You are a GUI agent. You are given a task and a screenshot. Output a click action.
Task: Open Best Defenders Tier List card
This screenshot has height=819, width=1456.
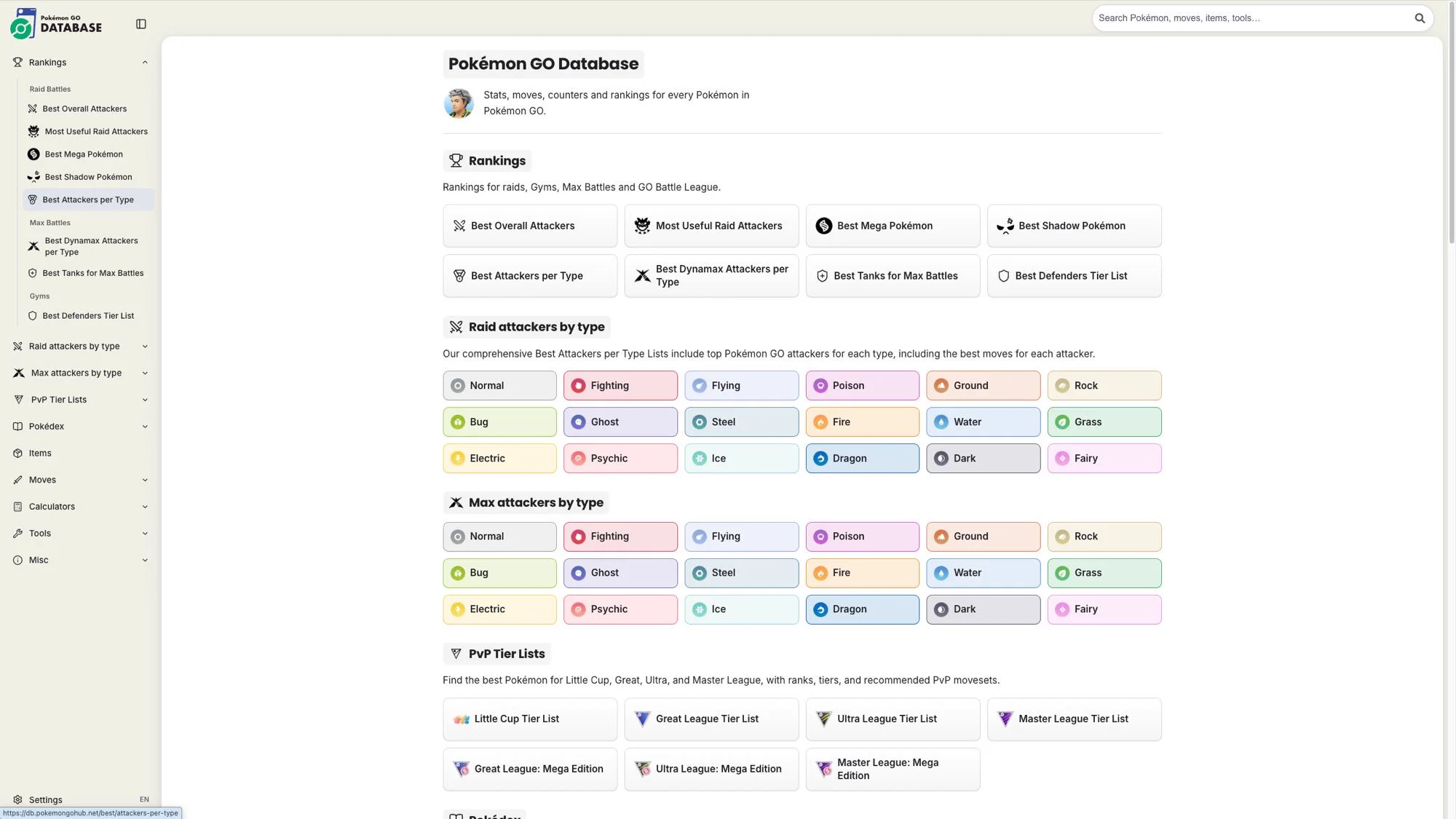[x=1074, y=276]
